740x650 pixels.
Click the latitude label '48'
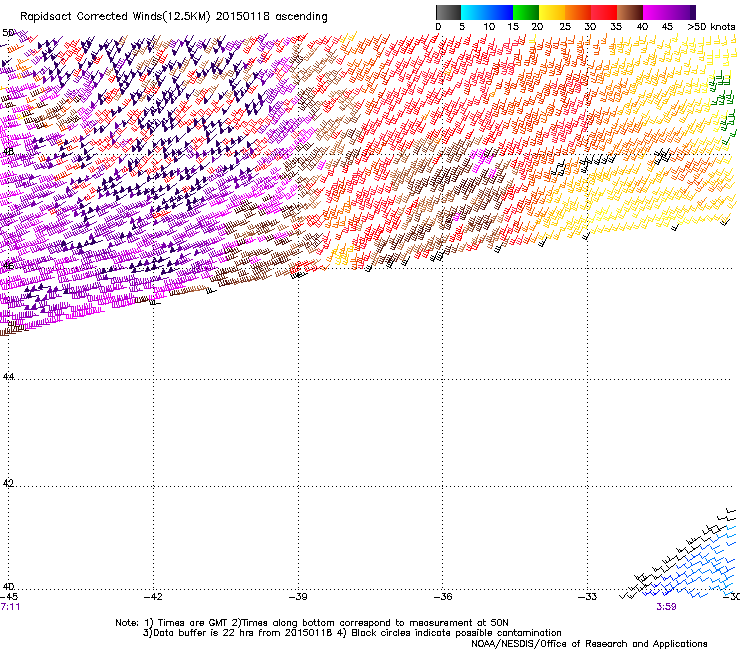pos(8,152)
